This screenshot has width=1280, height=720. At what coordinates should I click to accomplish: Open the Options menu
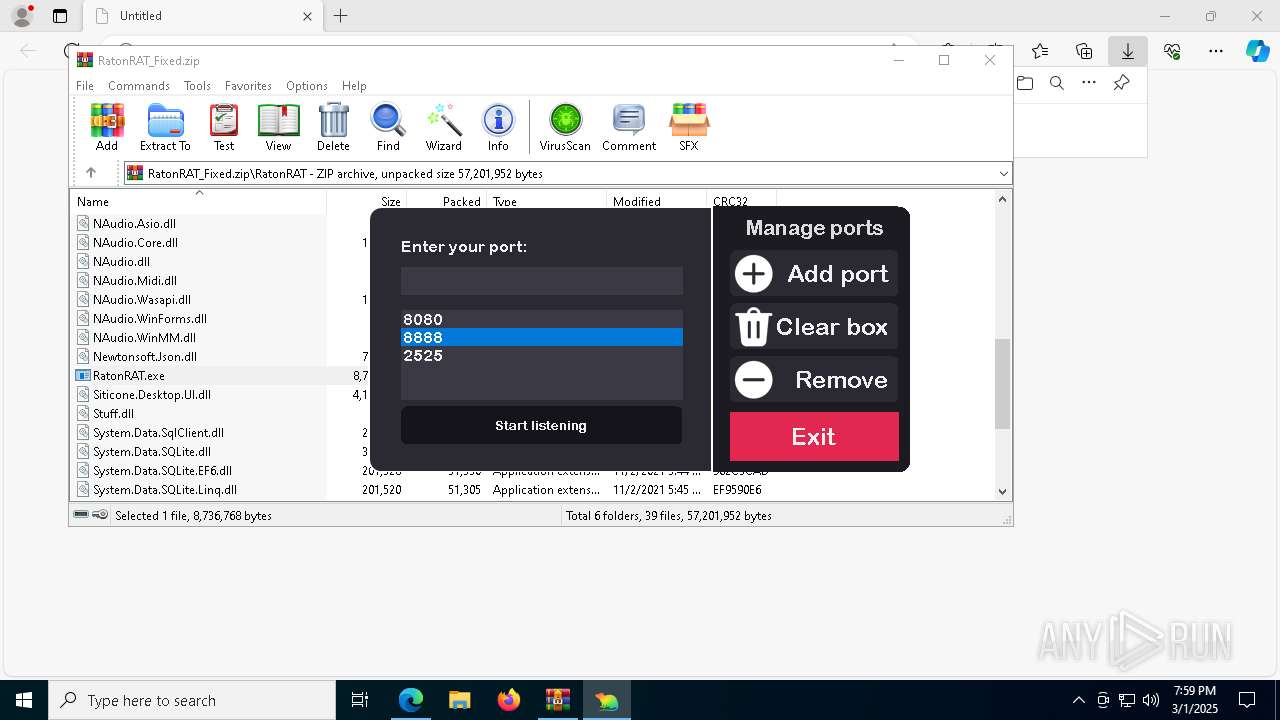click(307, 86)
